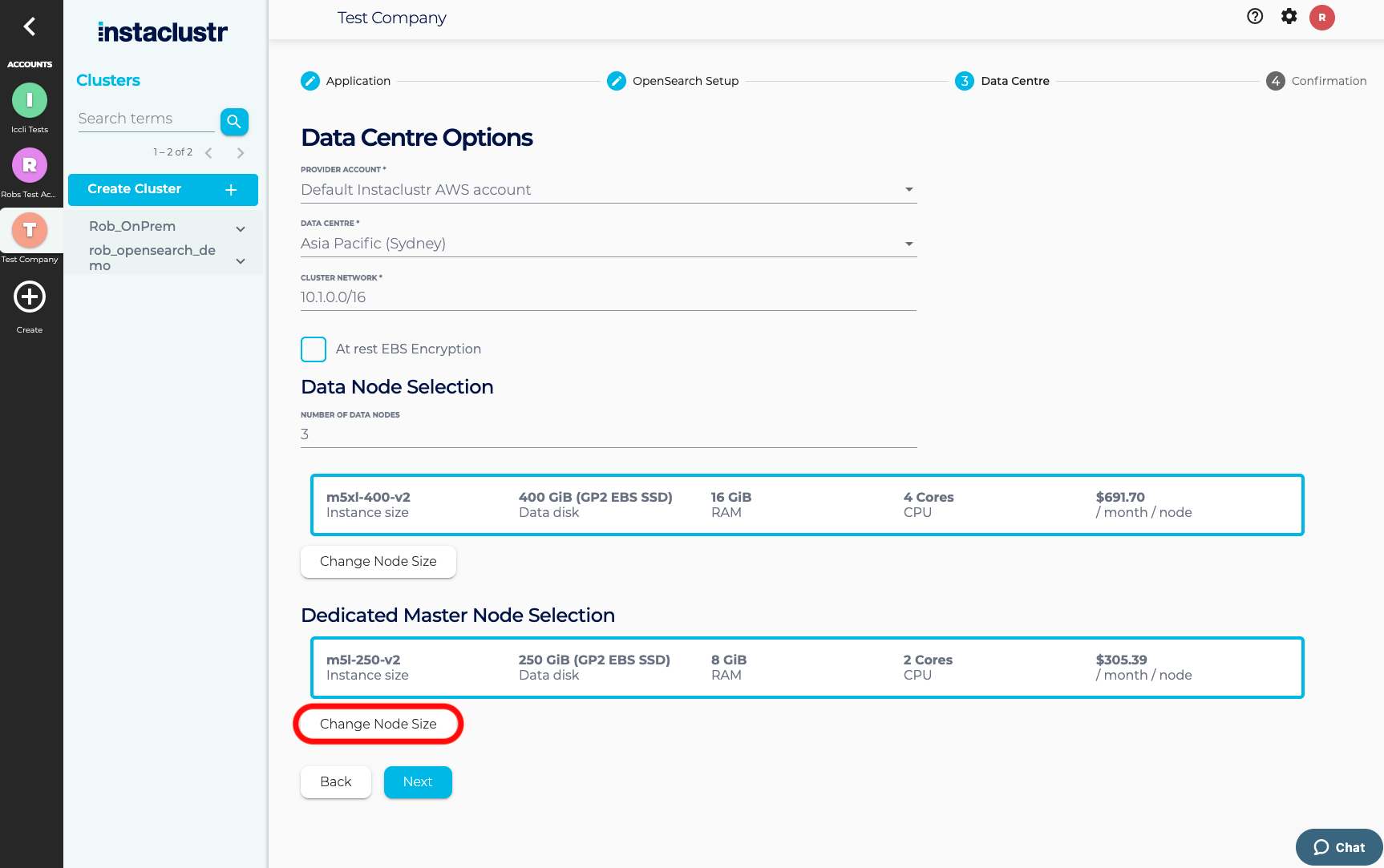Enable At rest EBS Encryption checkbox
The image size is (1384, 868).
(x=314, y=349)
